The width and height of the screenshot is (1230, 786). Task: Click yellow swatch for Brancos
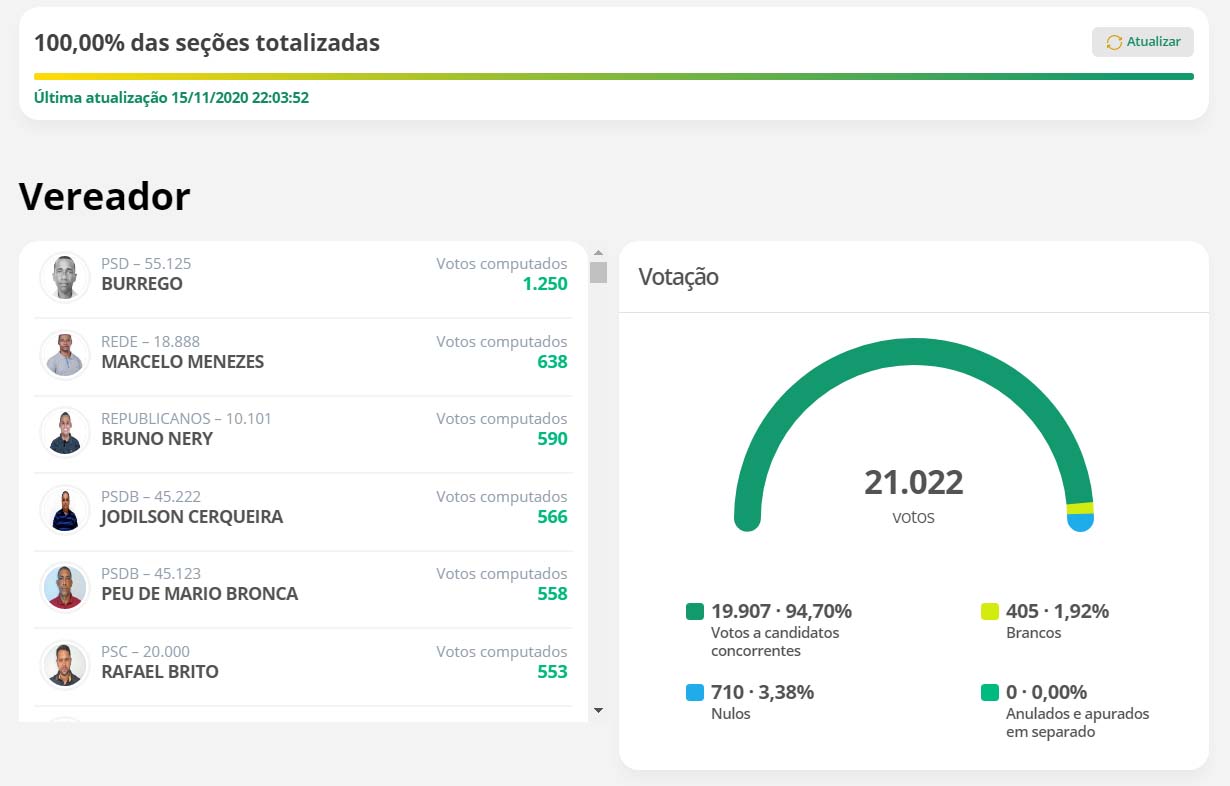990,612
